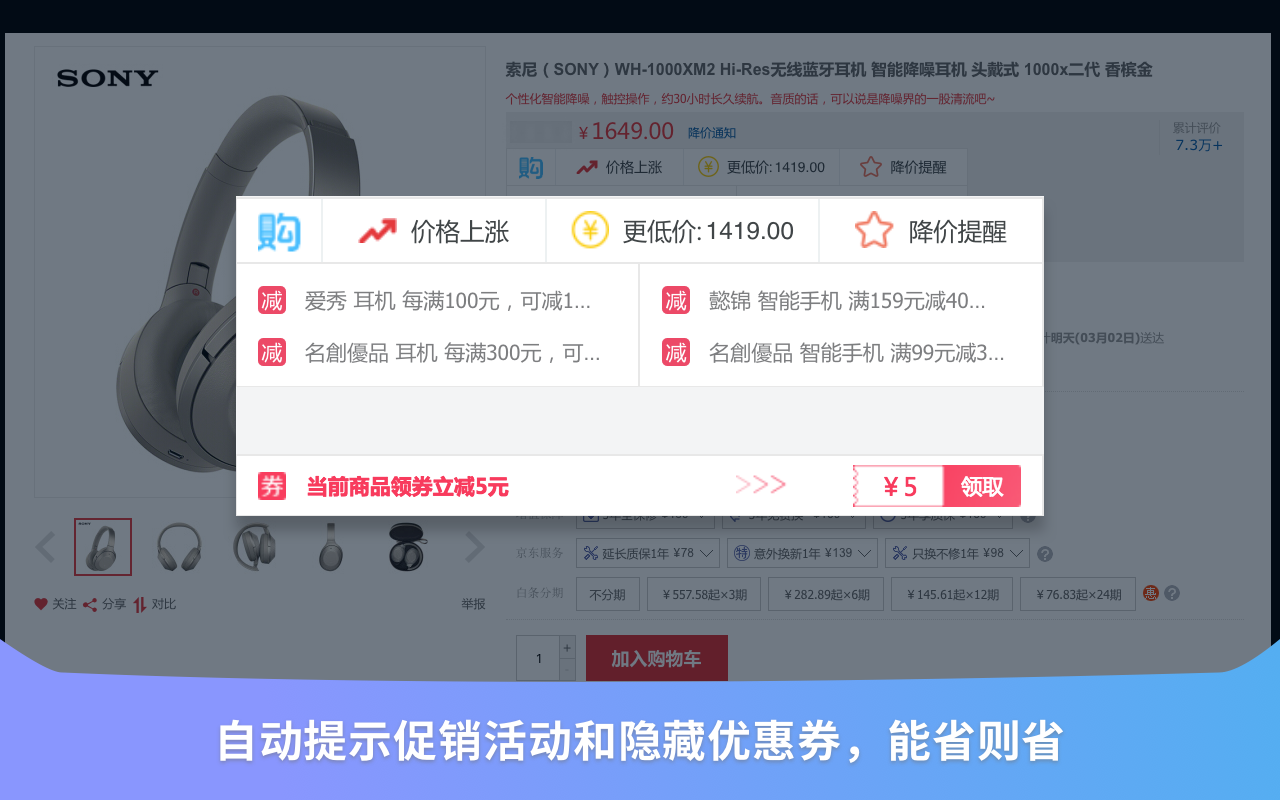Viewport: 1280px width, 800px height.
Task: Open the 爱秀 耳机 每满100元 promotion
Action: (x=448, y=300)
